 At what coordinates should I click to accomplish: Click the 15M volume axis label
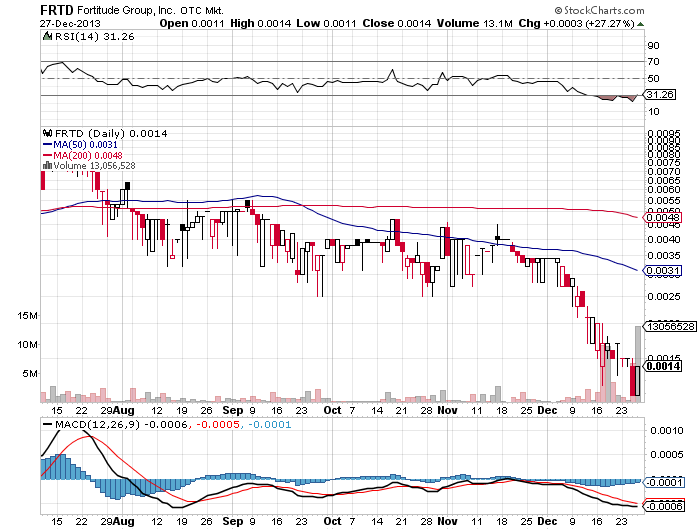click(x=28, y=316)
